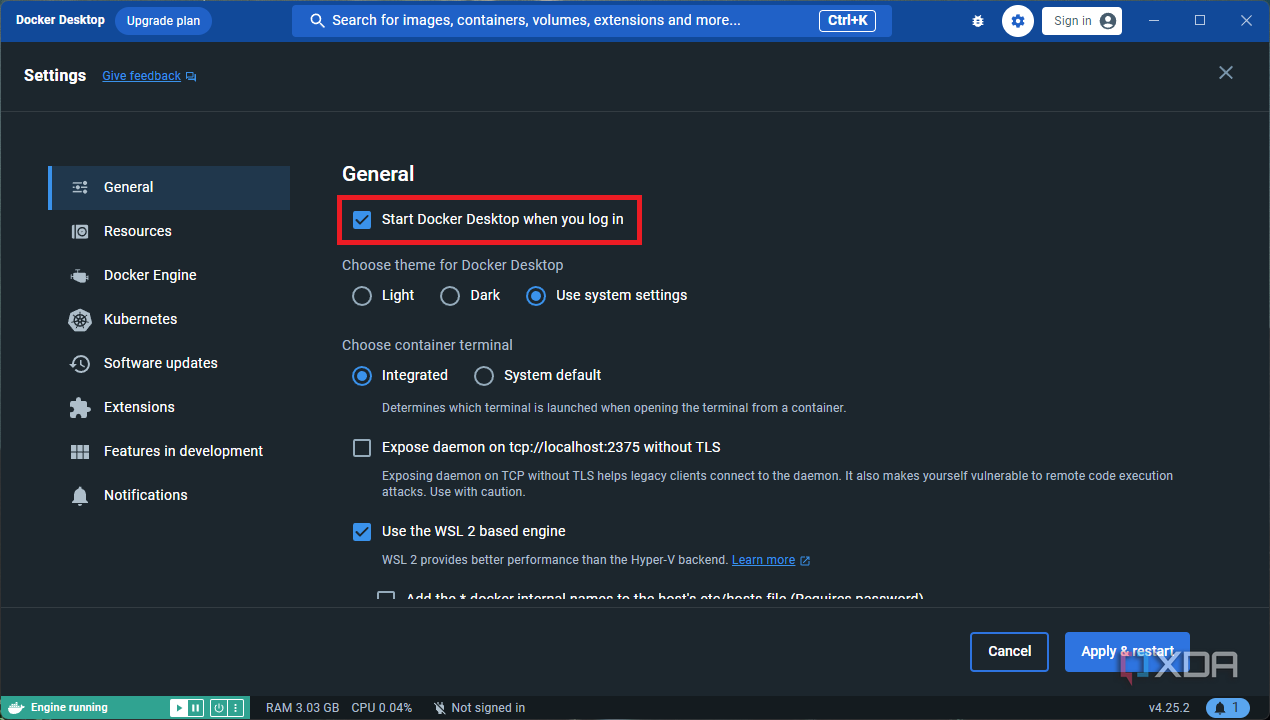Click the General sliders icon

tap(80, 187)
